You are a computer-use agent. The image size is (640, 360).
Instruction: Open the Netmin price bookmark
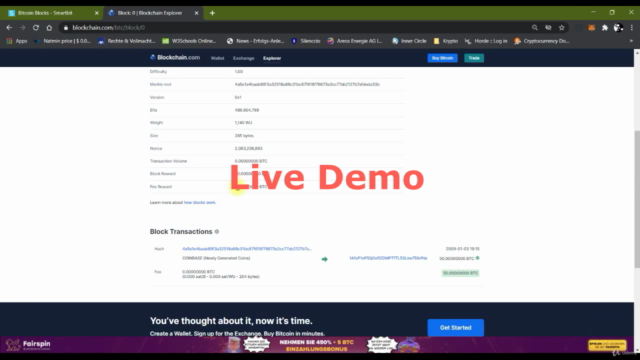pos(62,41)
